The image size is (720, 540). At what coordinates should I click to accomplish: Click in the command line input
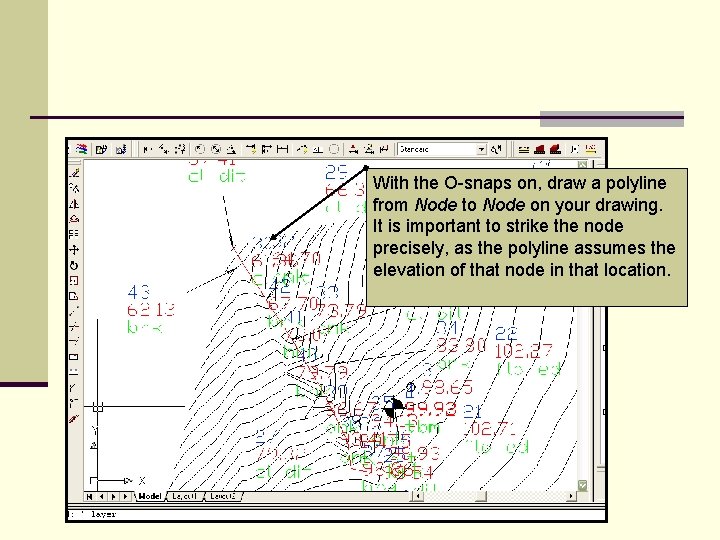coord(337,514)
